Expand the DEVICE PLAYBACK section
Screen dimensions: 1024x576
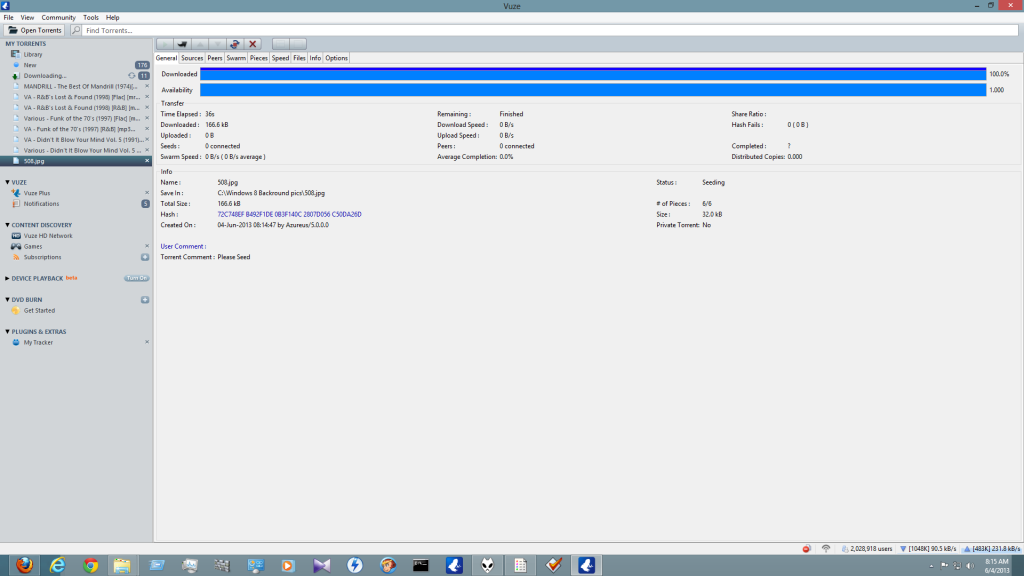7,278
